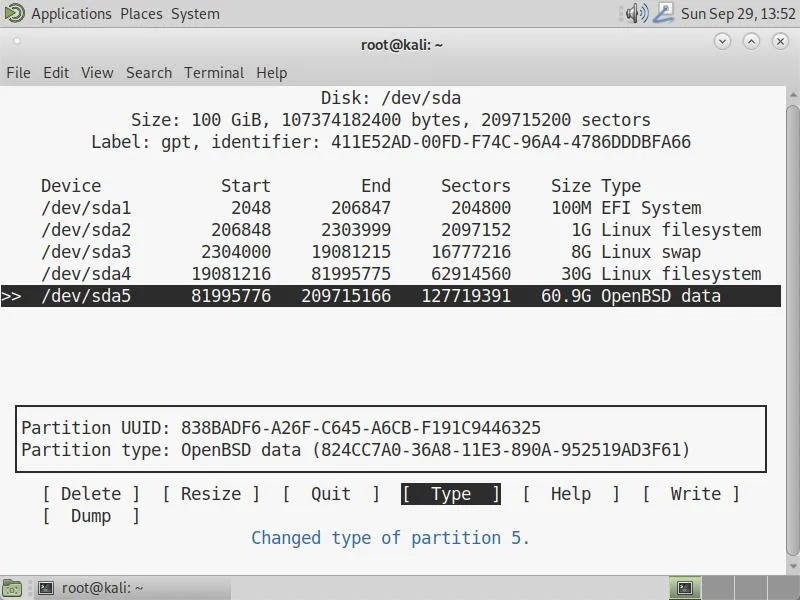Open the Terminal menu

(x=214, y=73)
